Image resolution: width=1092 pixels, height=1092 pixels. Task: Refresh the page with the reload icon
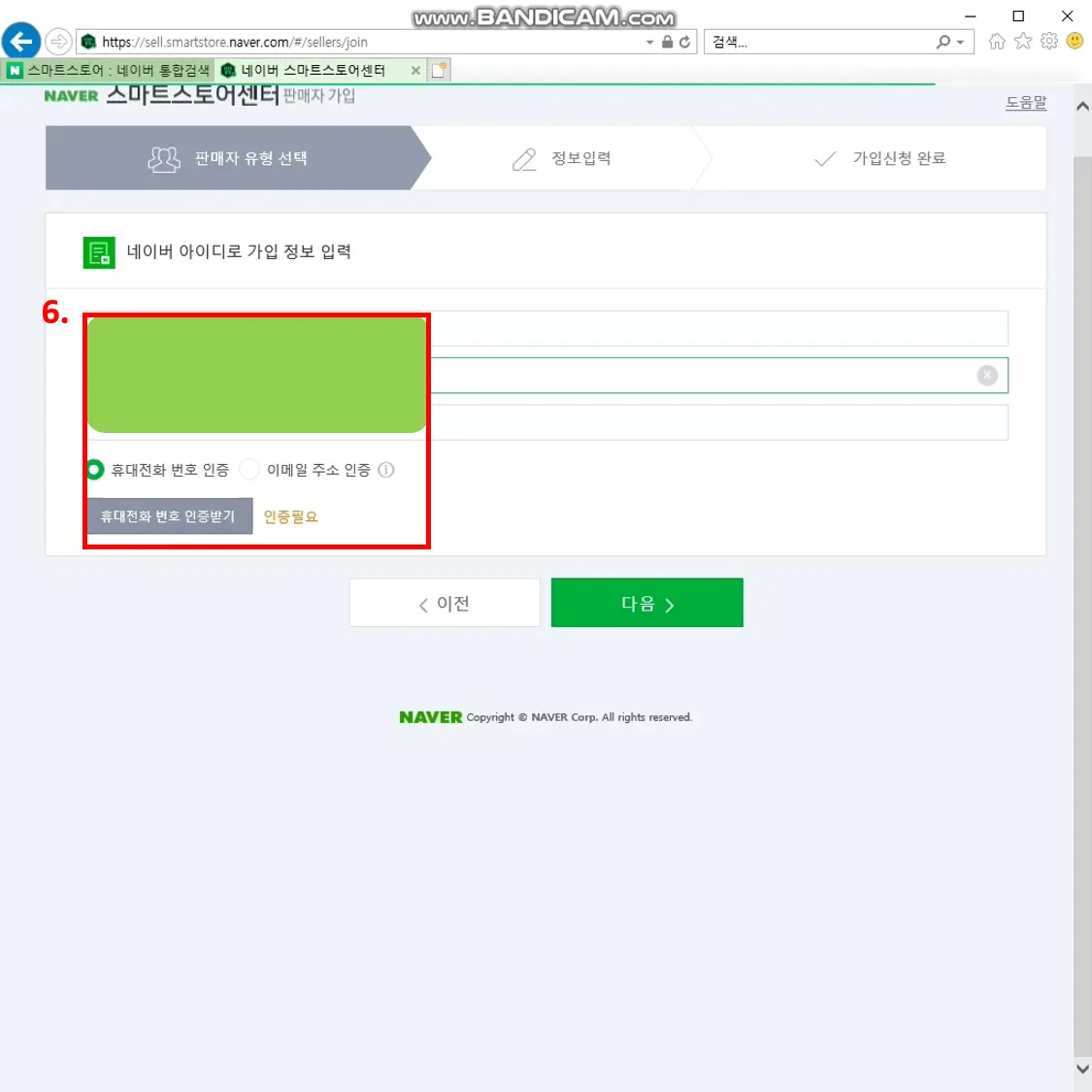[684, 42]
